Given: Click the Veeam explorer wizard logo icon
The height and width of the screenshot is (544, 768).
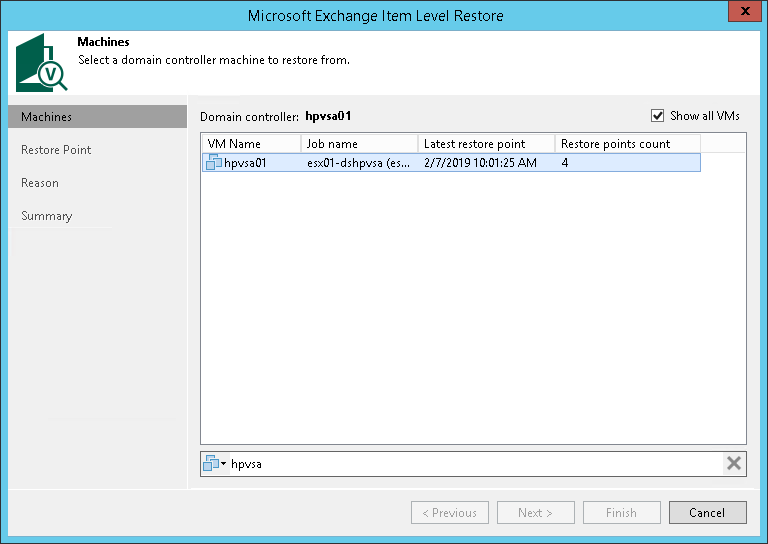Looking at the screenshot, I should point(41,63).
